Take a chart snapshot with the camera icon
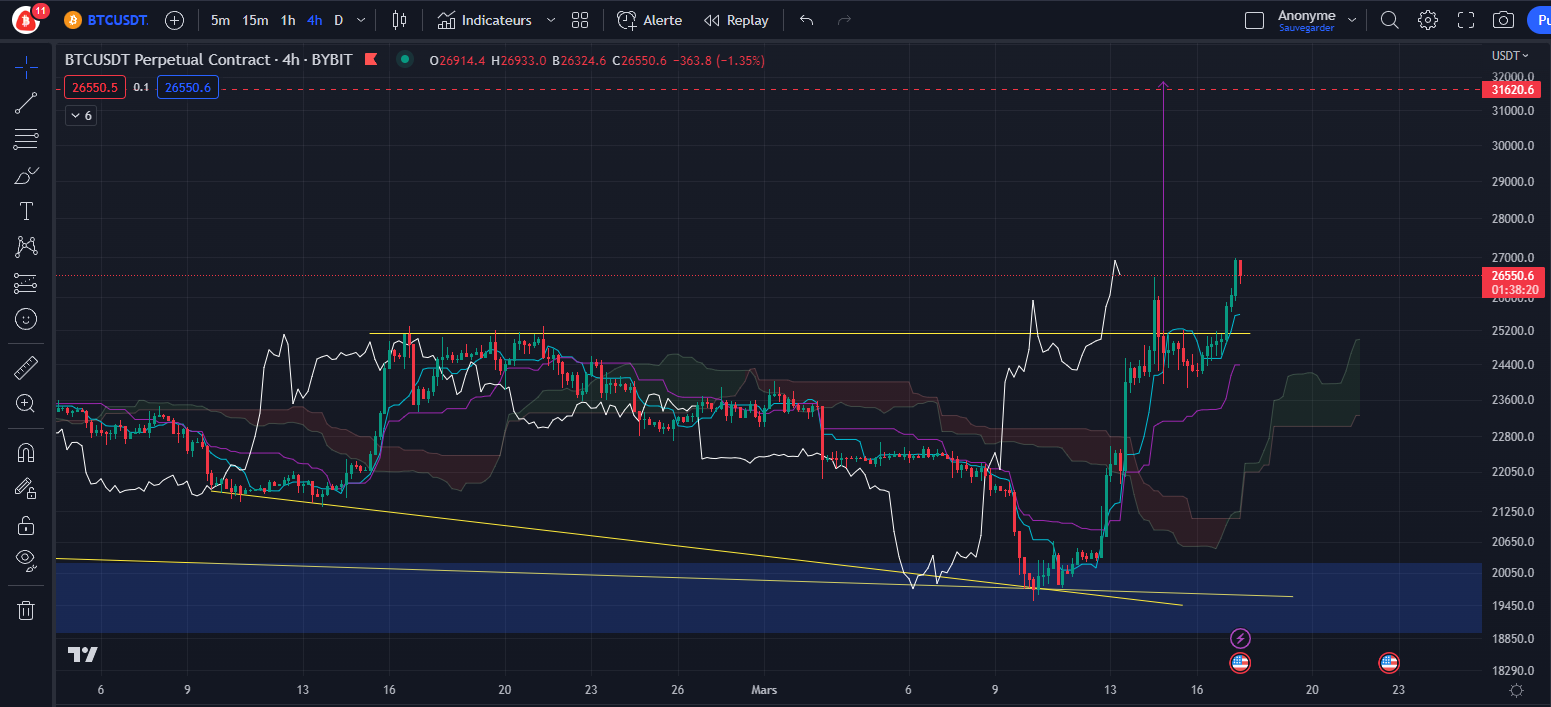The width and height of the screenshot is (1551, 707). tap(1503, 19)
